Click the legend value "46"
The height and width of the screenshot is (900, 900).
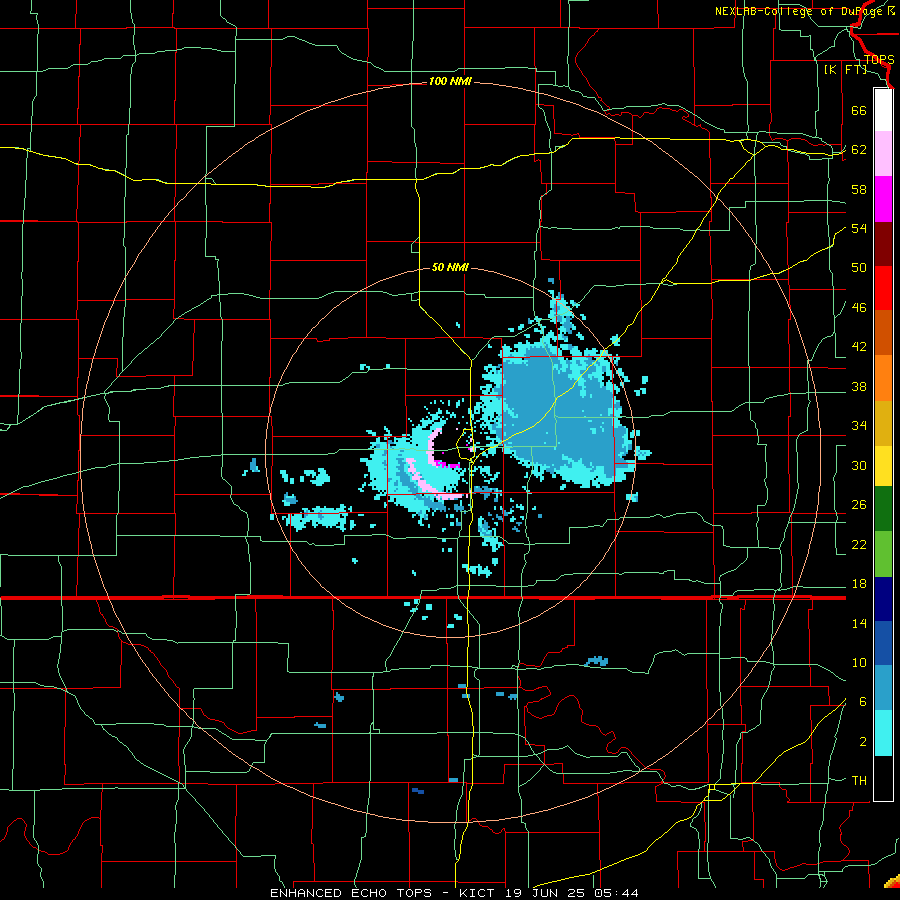[859, 308]
